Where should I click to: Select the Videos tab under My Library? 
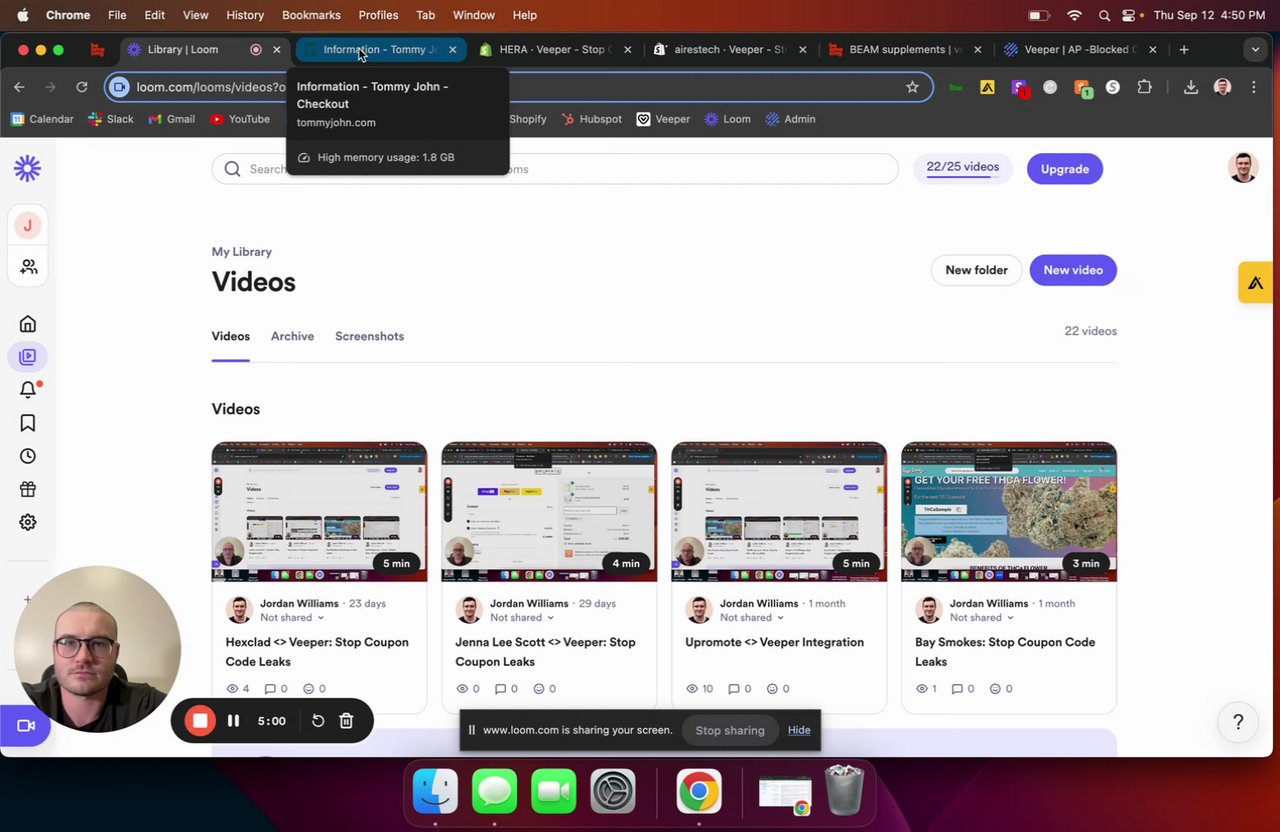coord(230,336)
